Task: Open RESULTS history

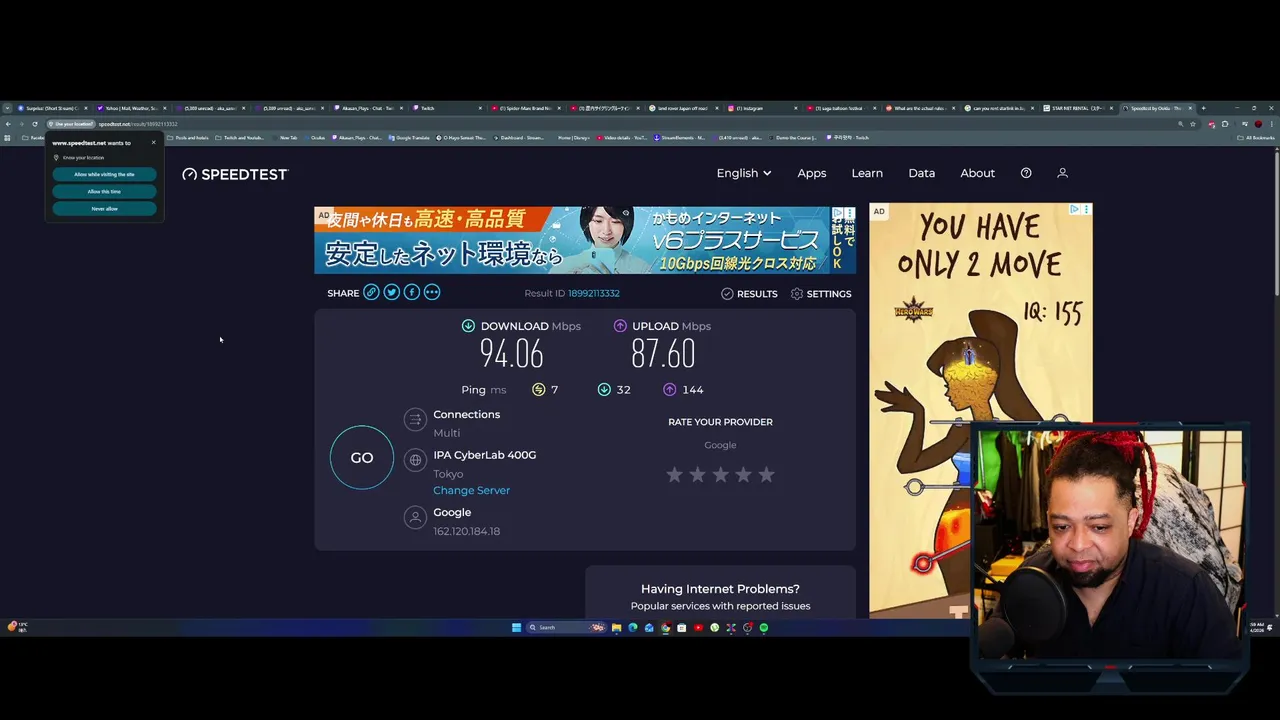Action: (749, 294)
